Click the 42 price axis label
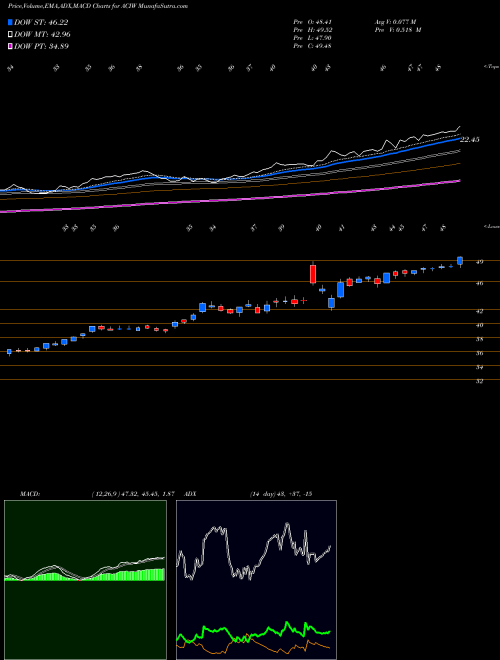The height and width of the screenshot is (660, 500). tap(479, 311)
